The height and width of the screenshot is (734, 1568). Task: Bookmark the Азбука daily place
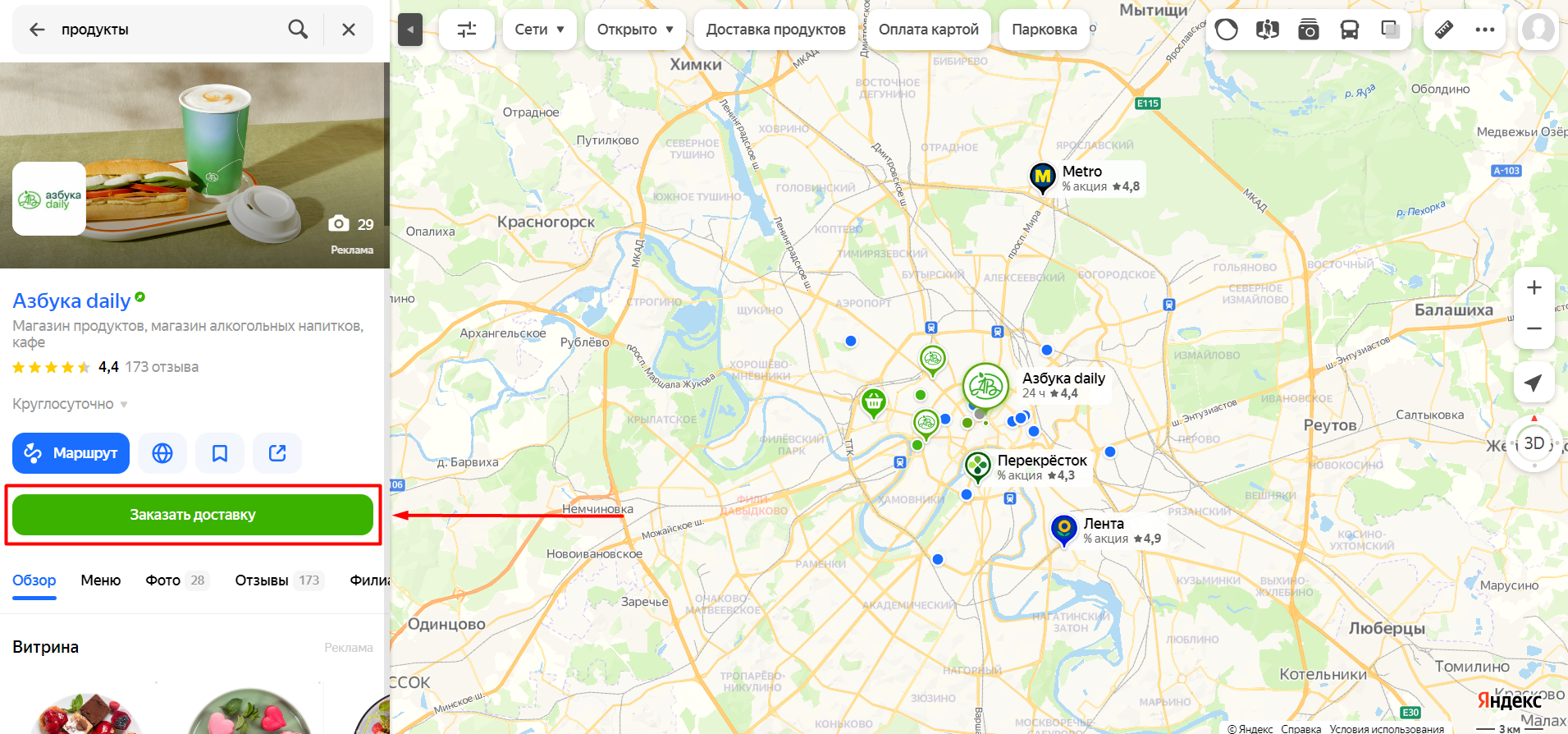pos(220,453)
